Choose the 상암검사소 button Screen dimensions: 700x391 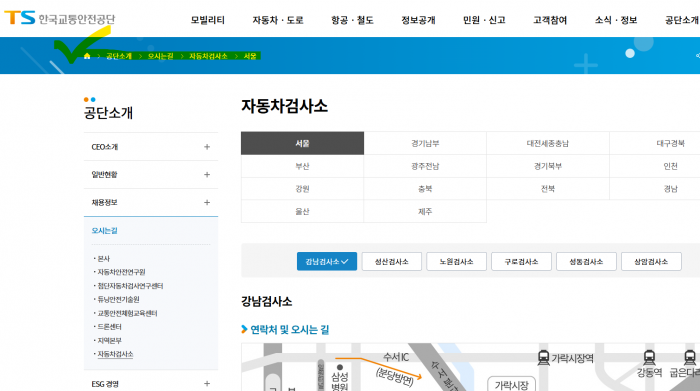point(651,262)
